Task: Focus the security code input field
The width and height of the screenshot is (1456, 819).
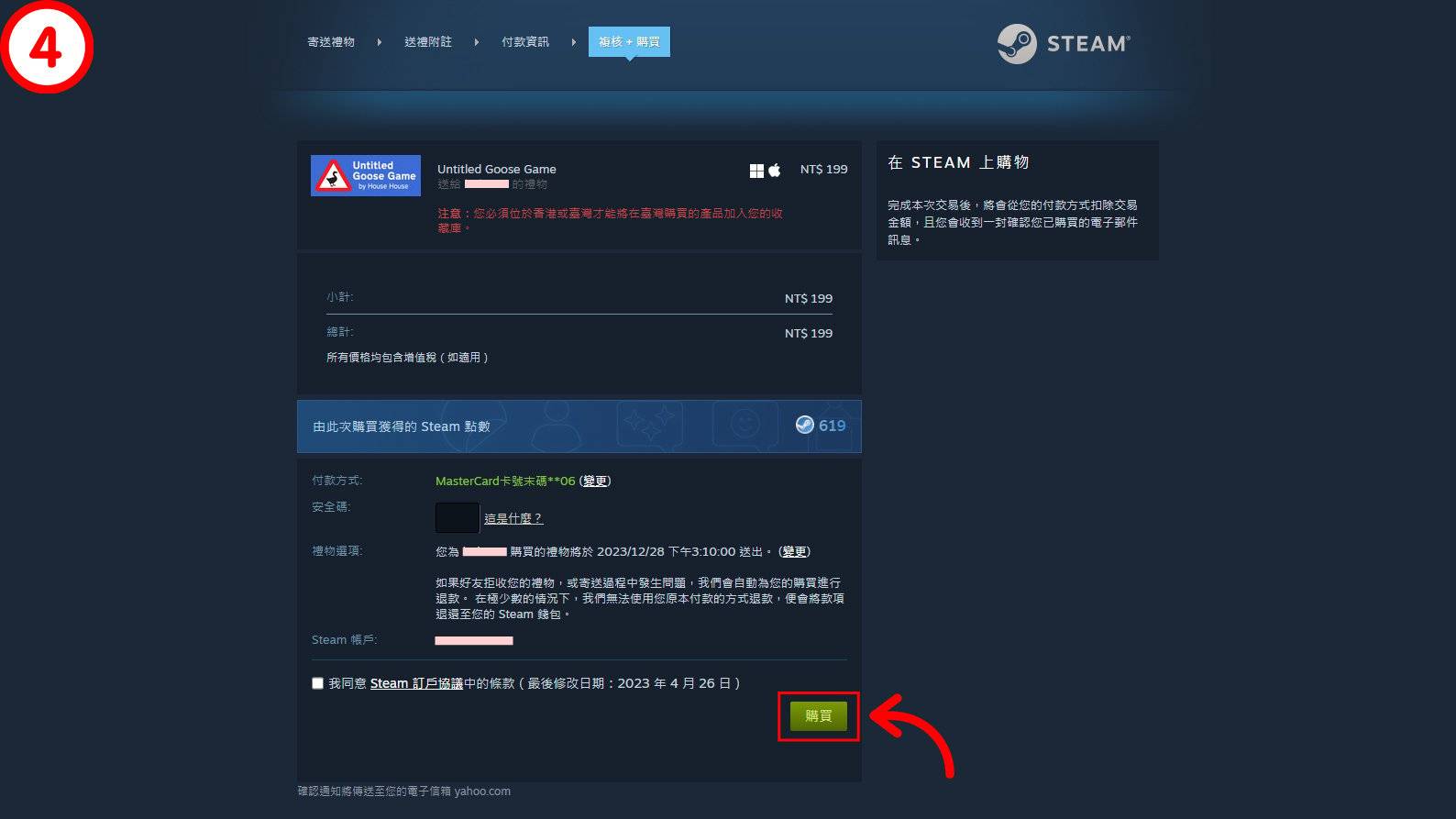Action: (458, 517)
